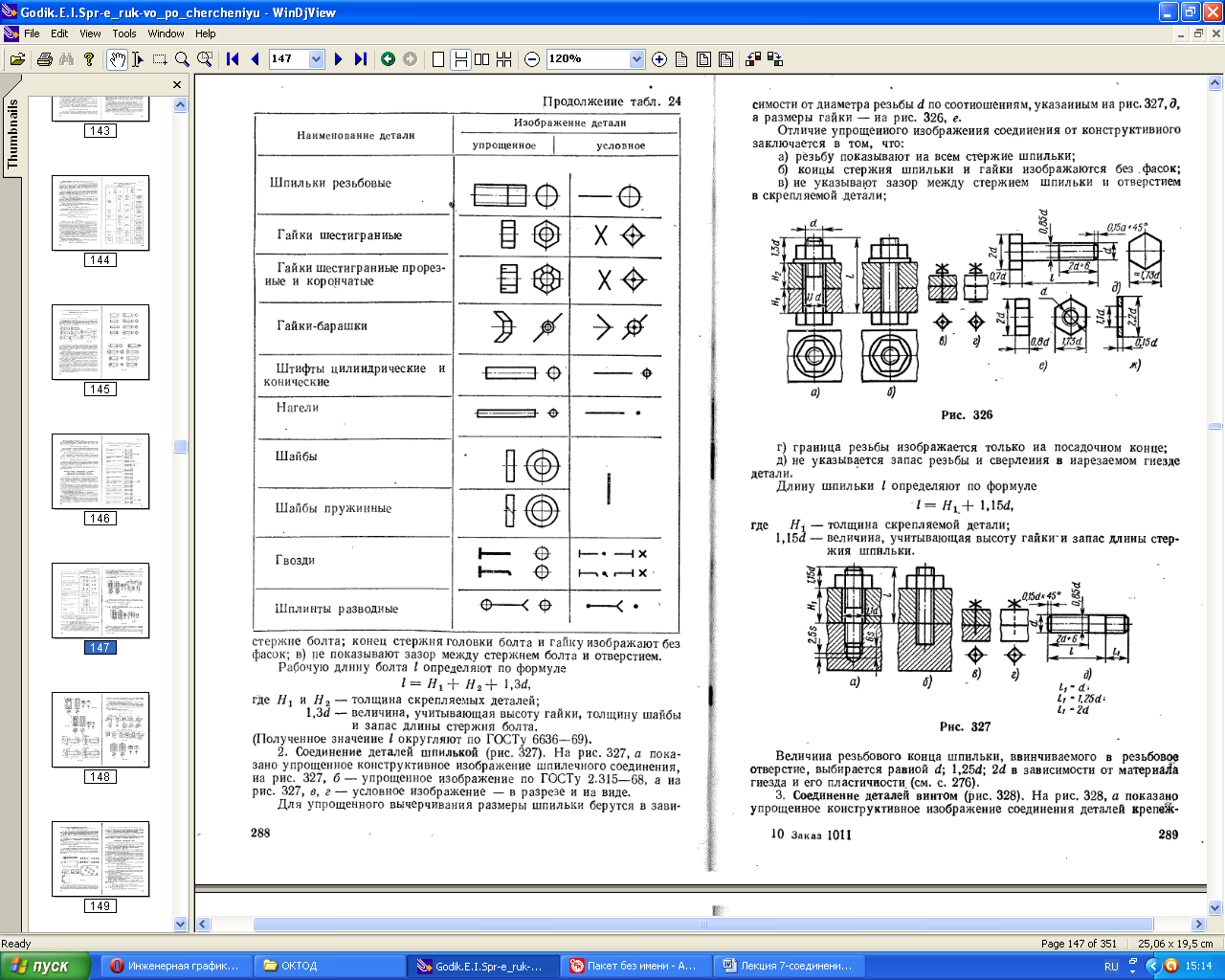Close the thumbnails panel

177,84
